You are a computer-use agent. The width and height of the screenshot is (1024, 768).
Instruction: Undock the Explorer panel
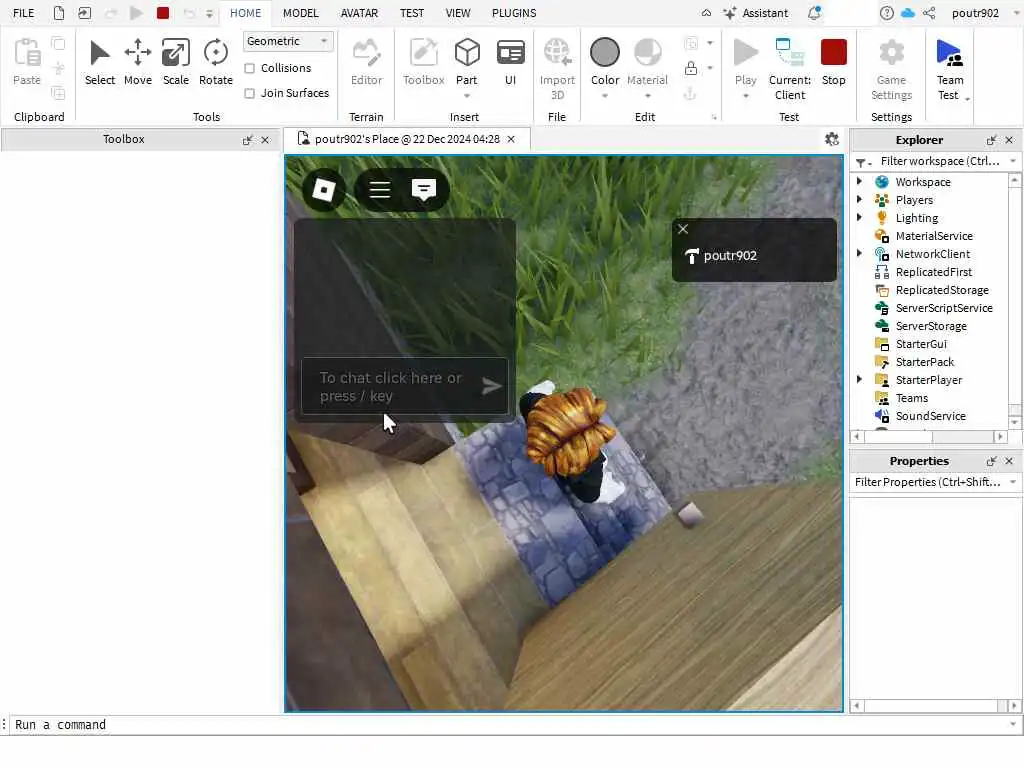point(991,140)
